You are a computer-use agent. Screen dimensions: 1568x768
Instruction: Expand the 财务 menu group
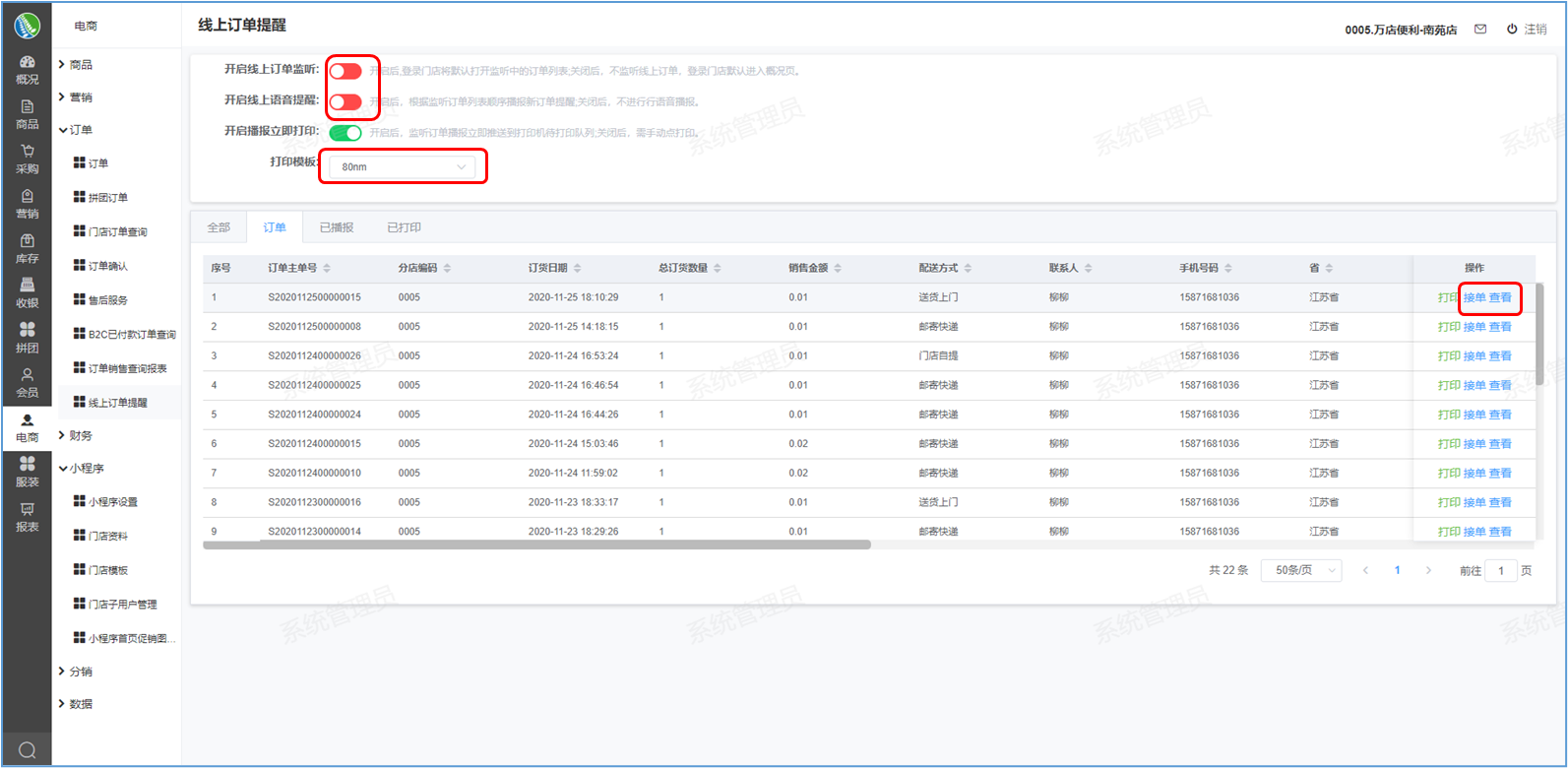[81, 435]
